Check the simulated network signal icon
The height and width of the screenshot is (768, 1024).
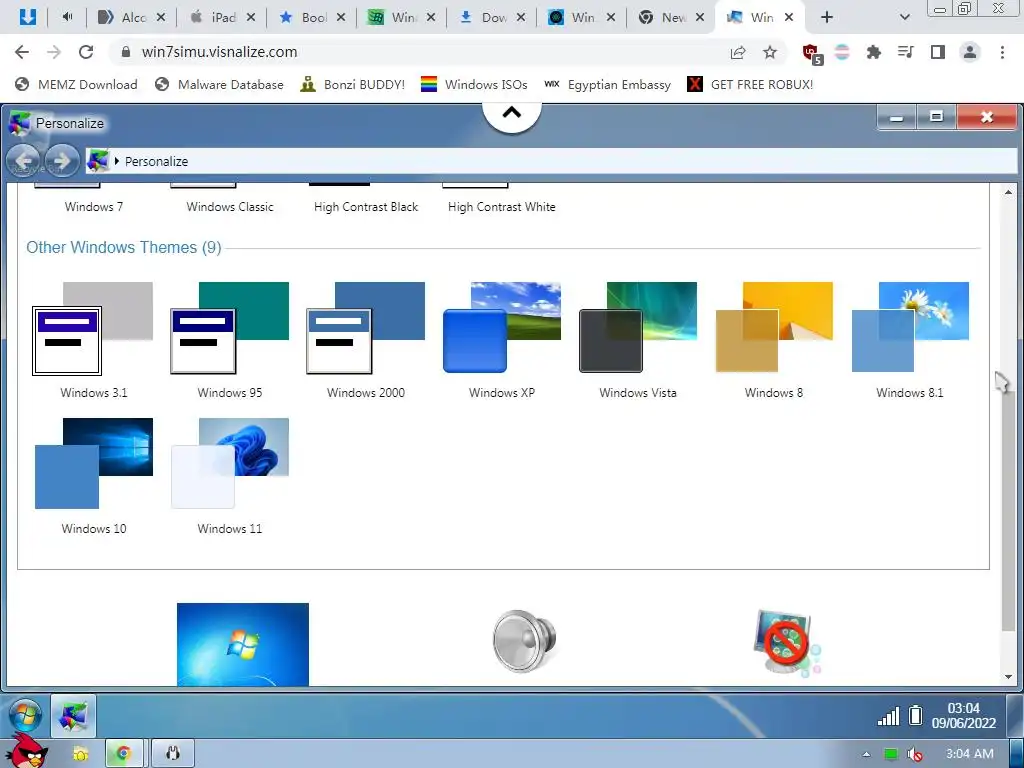coord(888,716)
